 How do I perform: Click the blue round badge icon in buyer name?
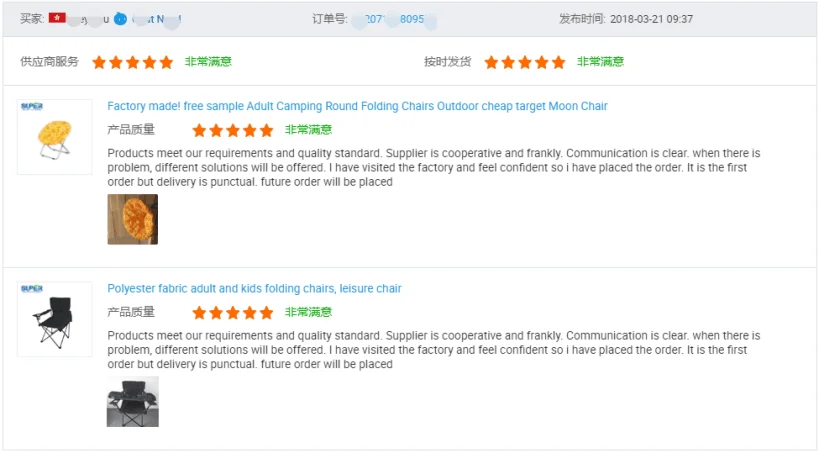tap(120, 19)
